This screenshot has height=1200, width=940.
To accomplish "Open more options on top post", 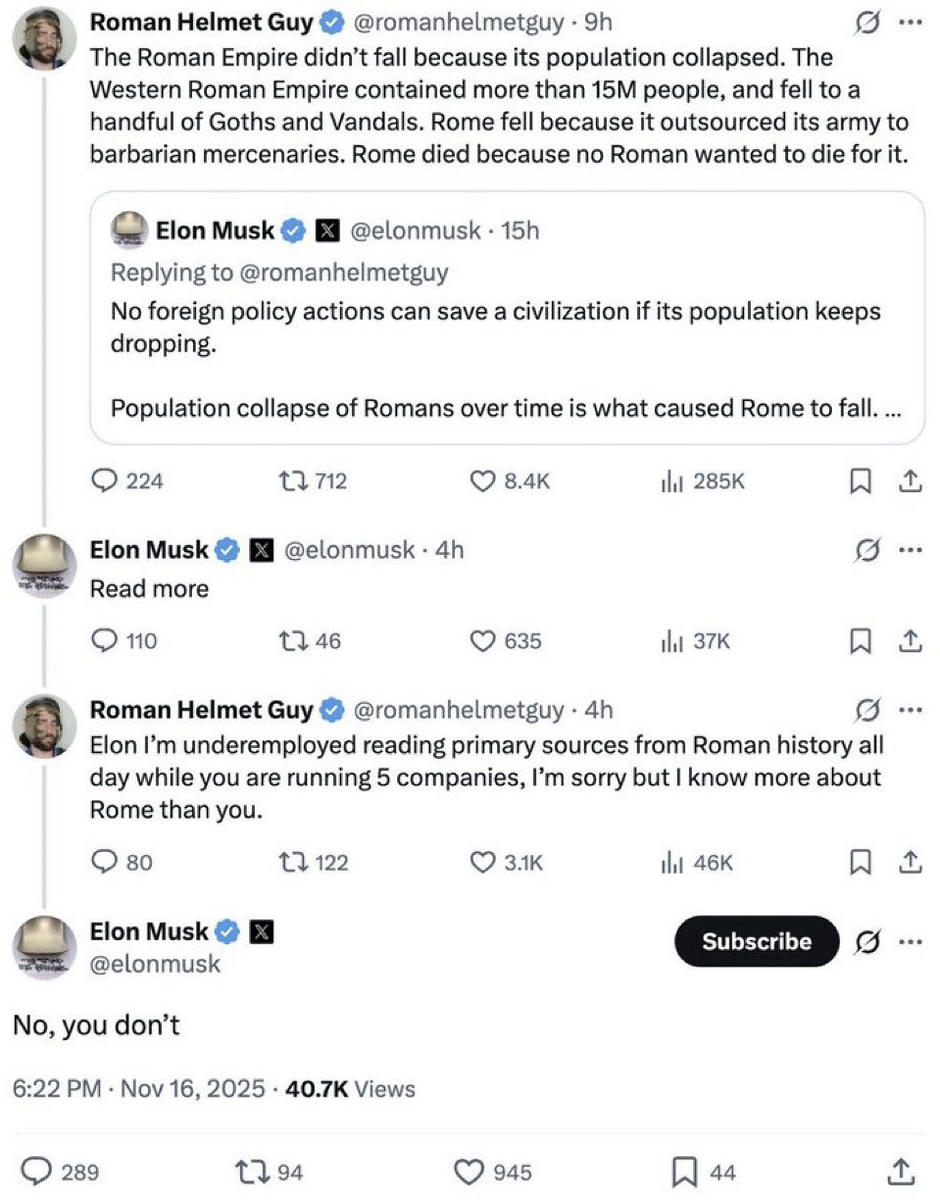I will [x=908, y=21].
